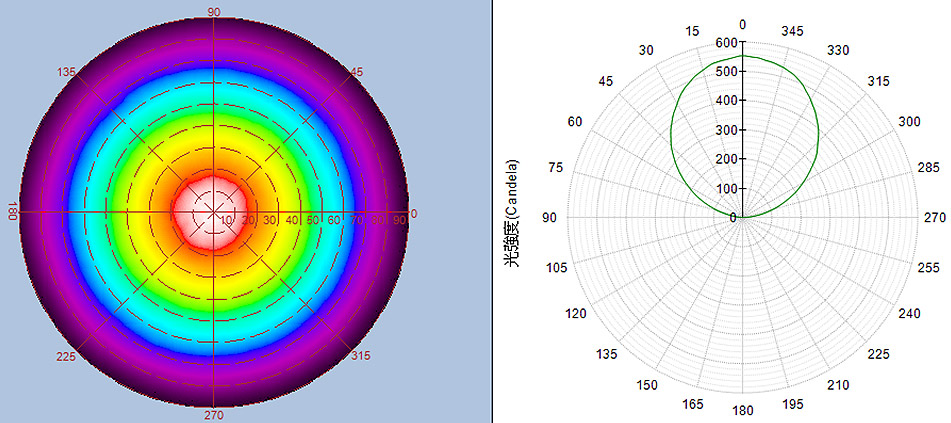Select the 315 angle label on the color map
The image size is (951, 423).
(360, 356)
